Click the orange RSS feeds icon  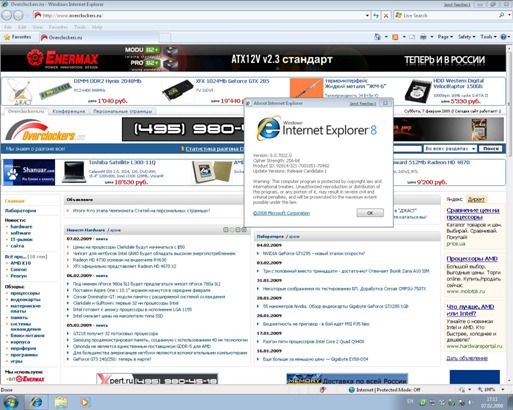coord(395,37)
